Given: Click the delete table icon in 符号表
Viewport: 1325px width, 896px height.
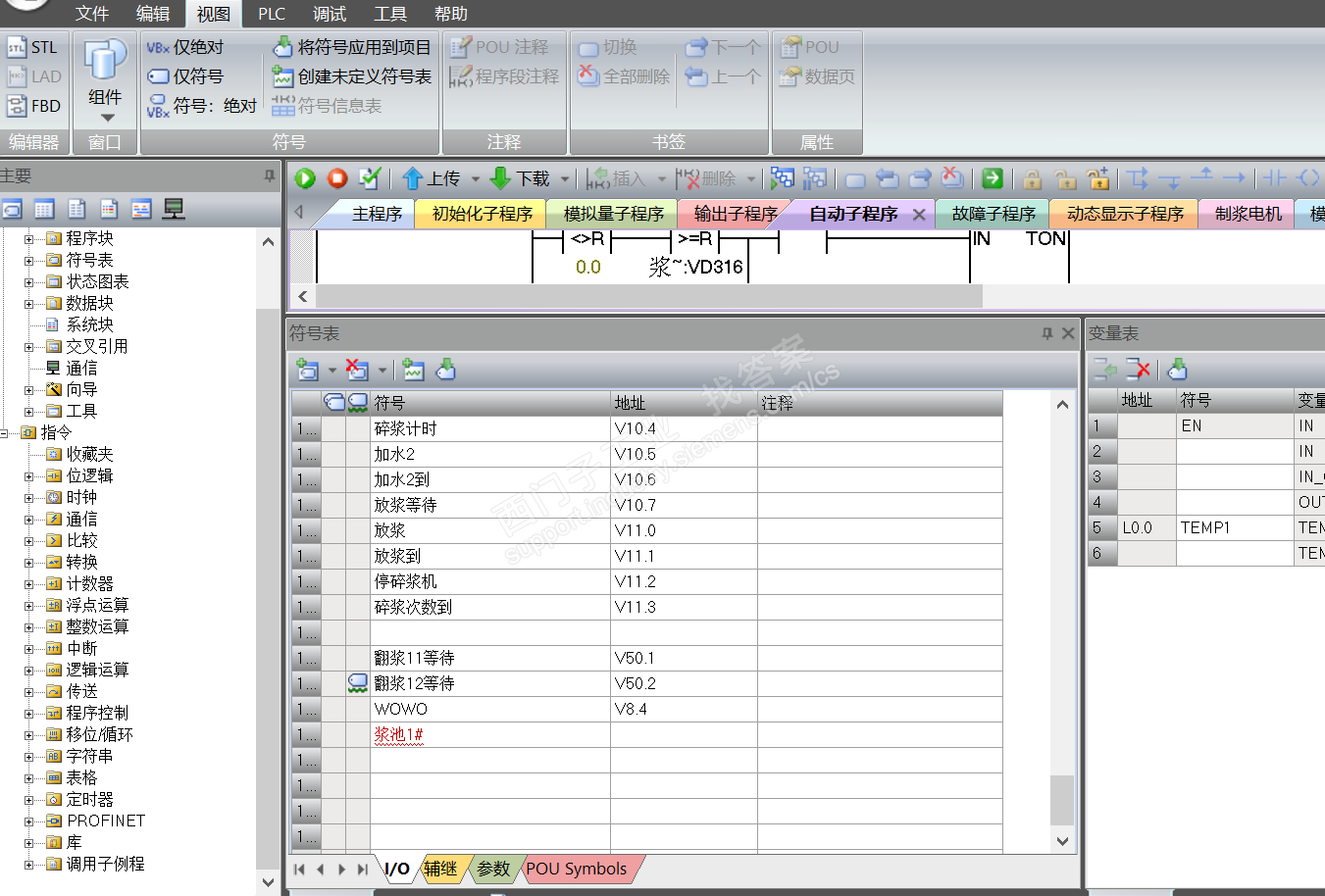Looking at the screenshot, I should 357,370.
